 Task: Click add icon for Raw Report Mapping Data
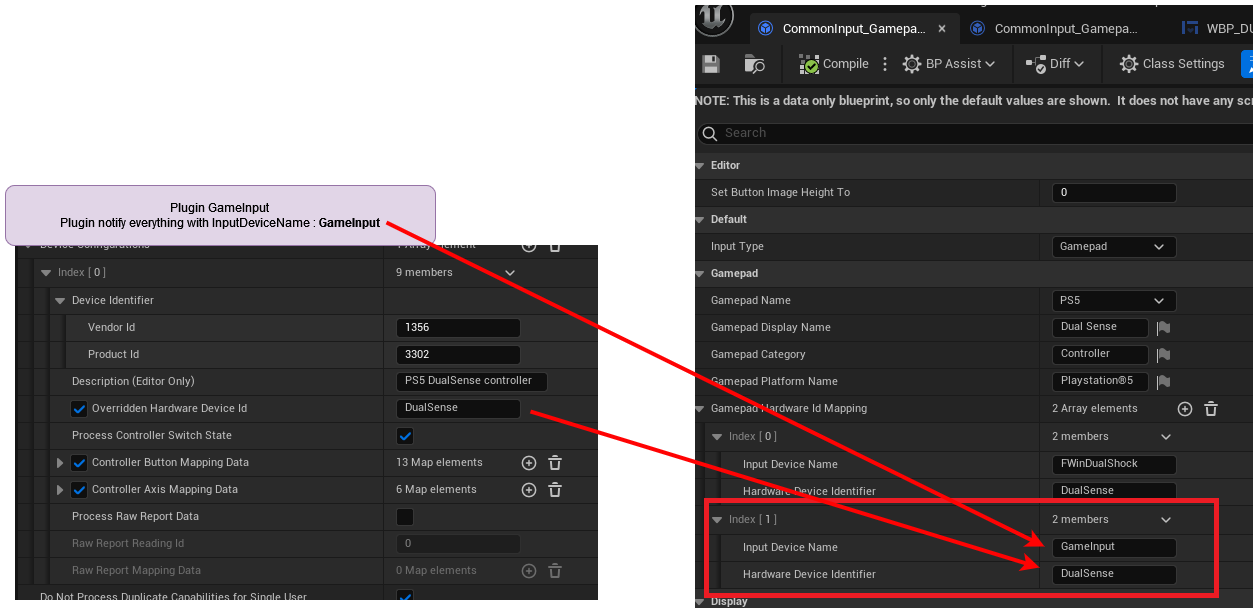tap(529, 571)
